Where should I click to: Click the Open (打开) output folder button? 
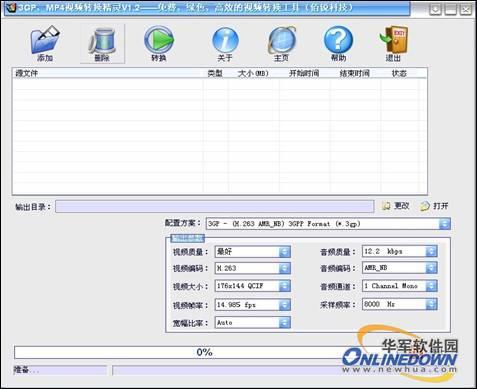click(x=434, y=206)
